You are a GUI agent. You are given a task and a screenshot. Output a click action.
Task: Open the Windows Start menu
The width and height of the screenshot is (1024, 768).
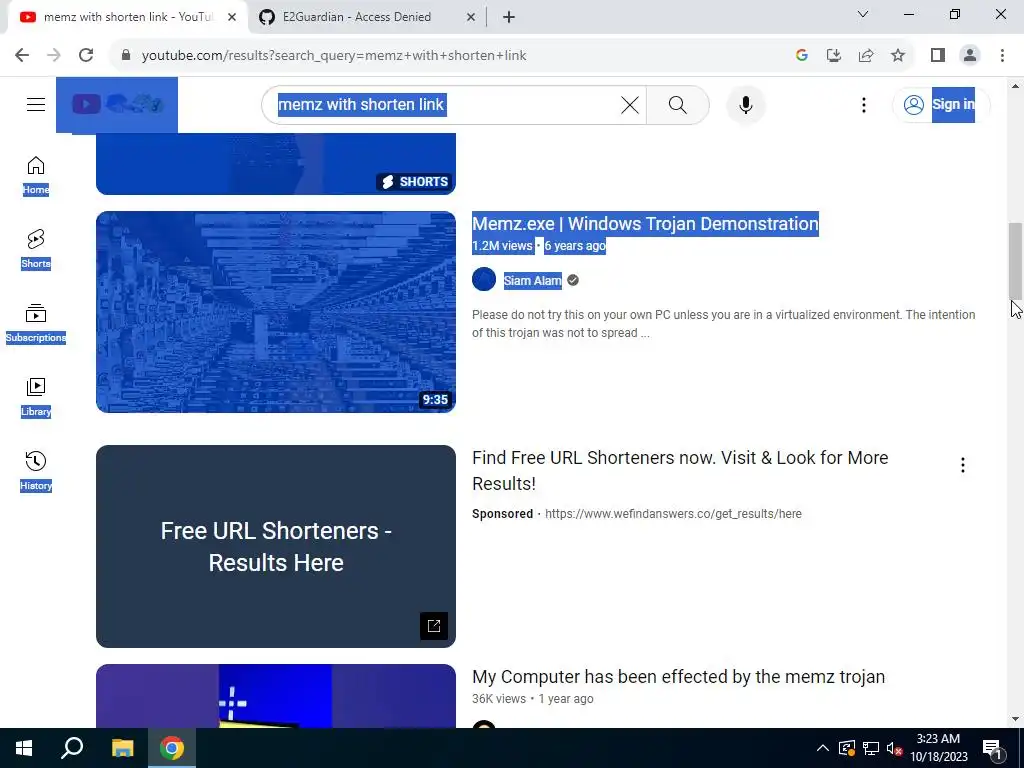[24, 748]
